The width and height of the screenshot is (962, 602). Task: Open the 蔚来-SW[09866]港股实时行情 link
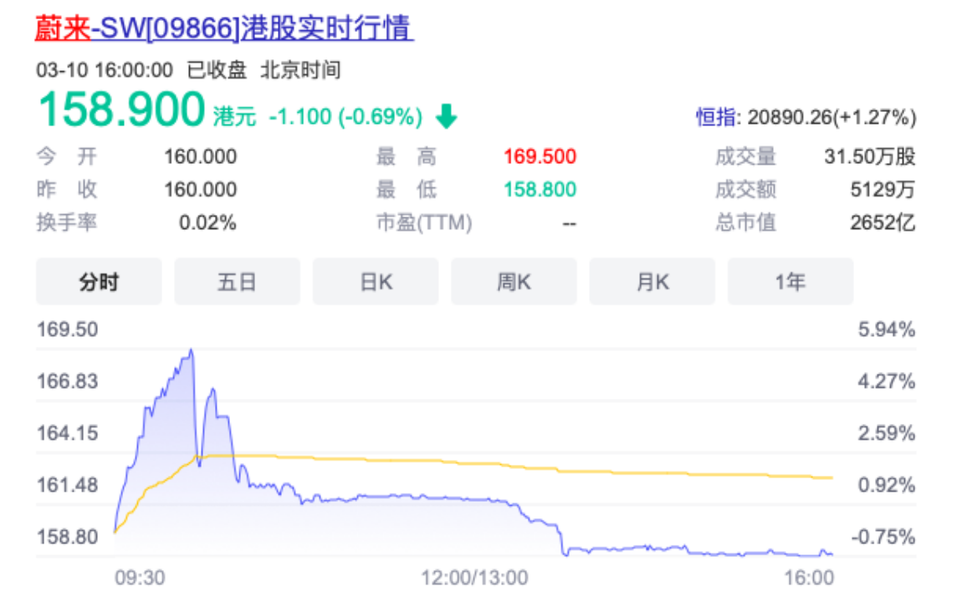pyautogui.click(x=224, y=28)
